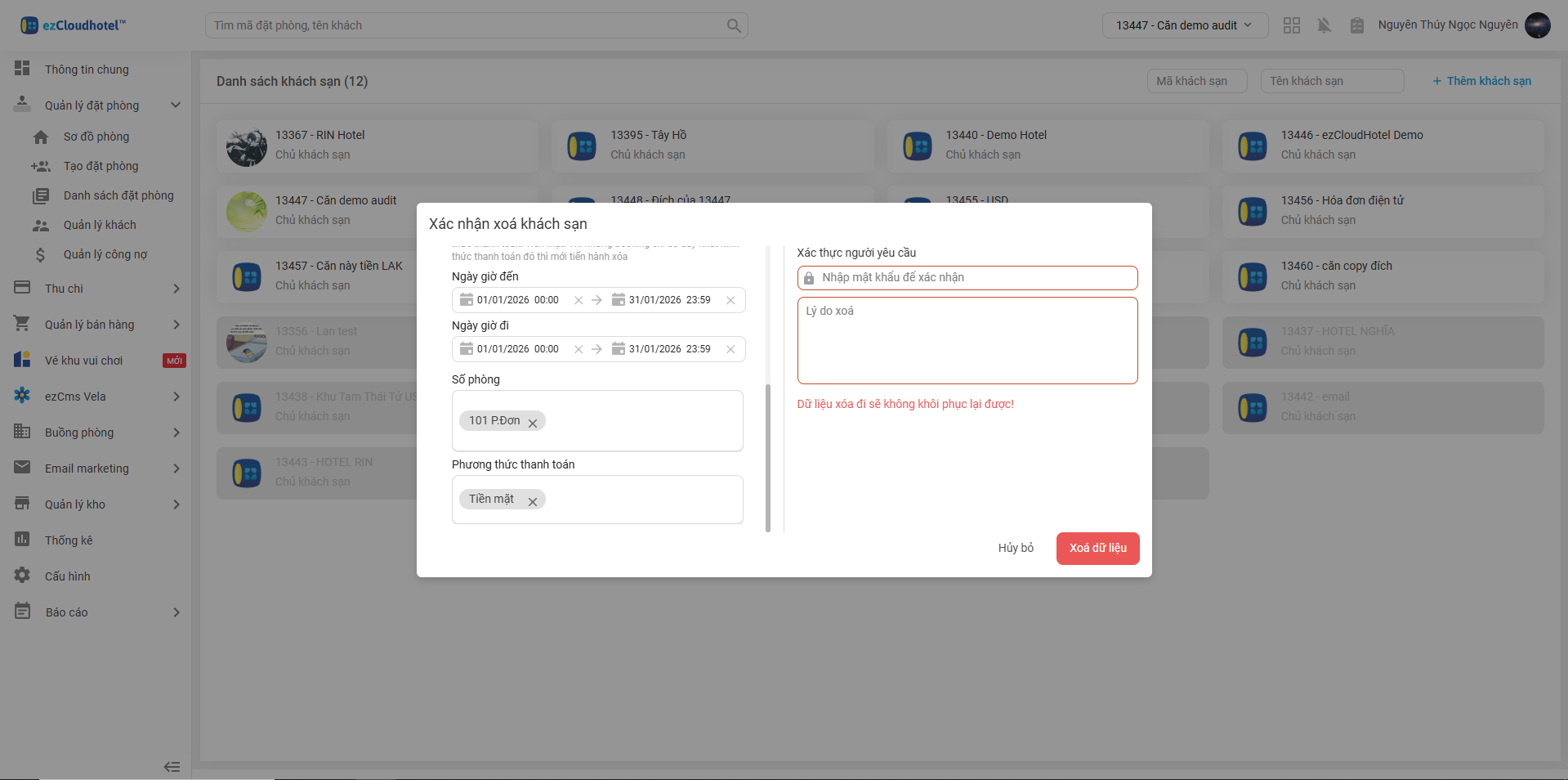Click the dialog's vertical scrollbar
This screenshot has width=1568, height=780.
[768, 458]
